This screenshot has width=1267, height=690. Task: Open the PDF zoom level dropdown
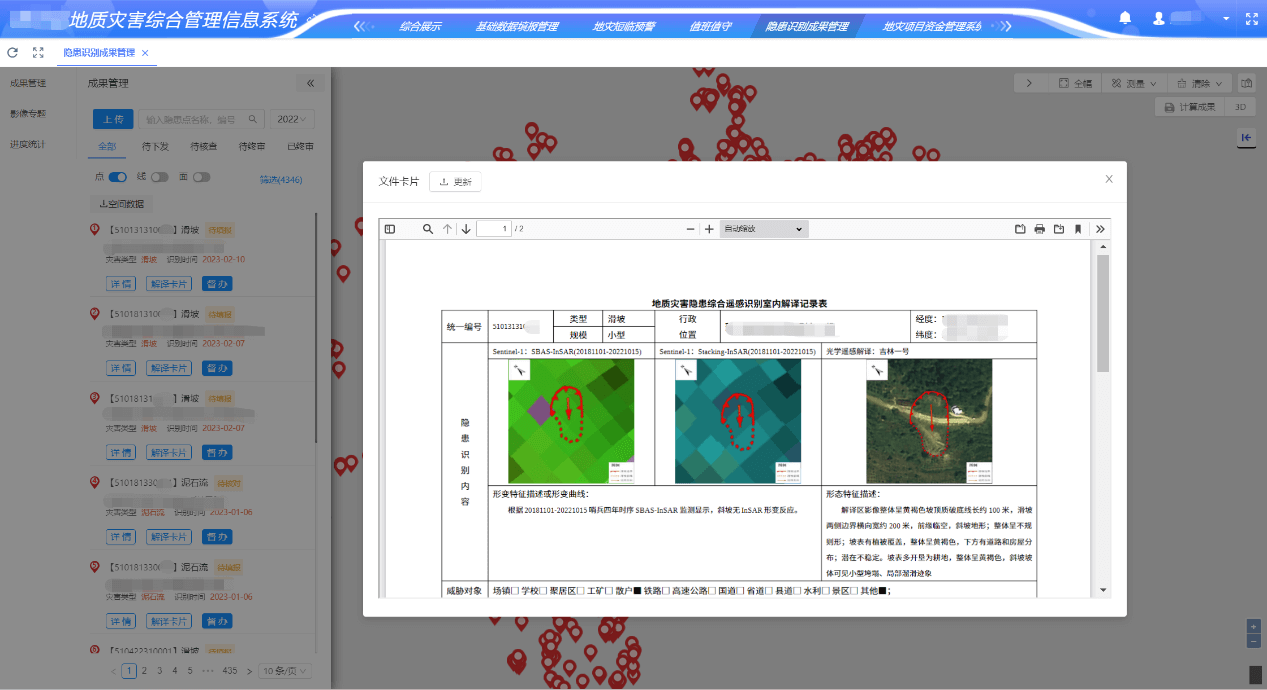point(765,229)
